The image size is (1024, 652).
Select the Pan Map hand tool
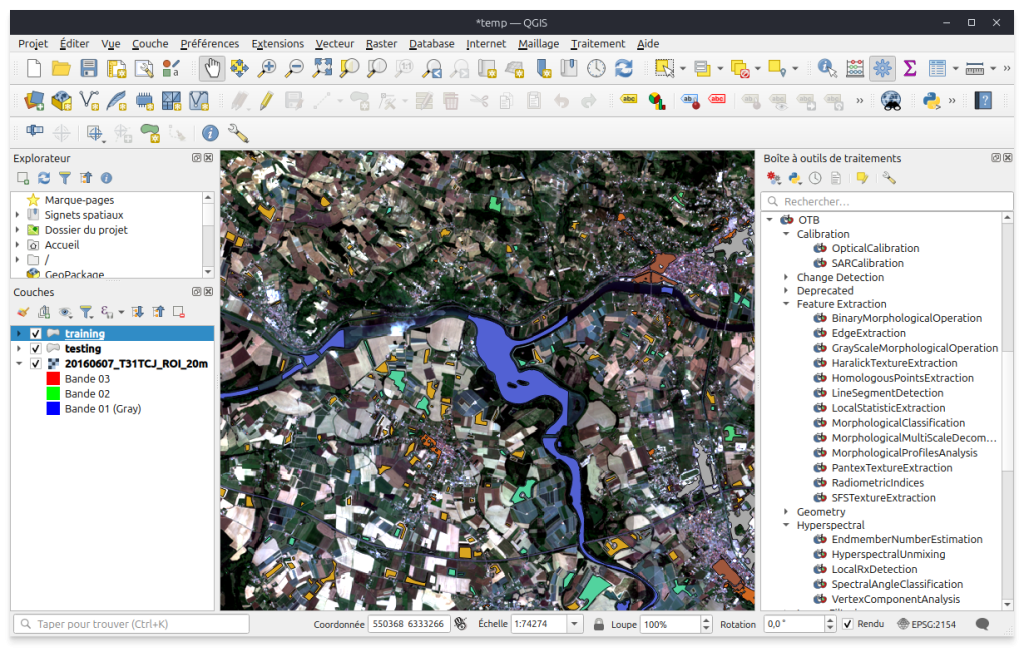pos(211,68)
